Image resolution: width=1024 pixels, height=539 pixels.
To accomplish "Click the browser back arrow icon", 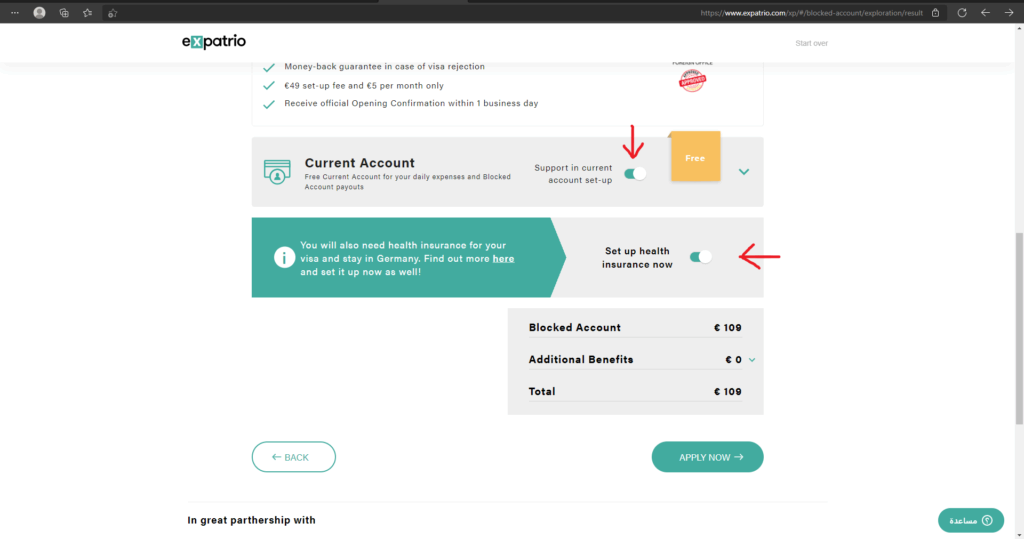I will pyautogui.click(x=985, y=12).
